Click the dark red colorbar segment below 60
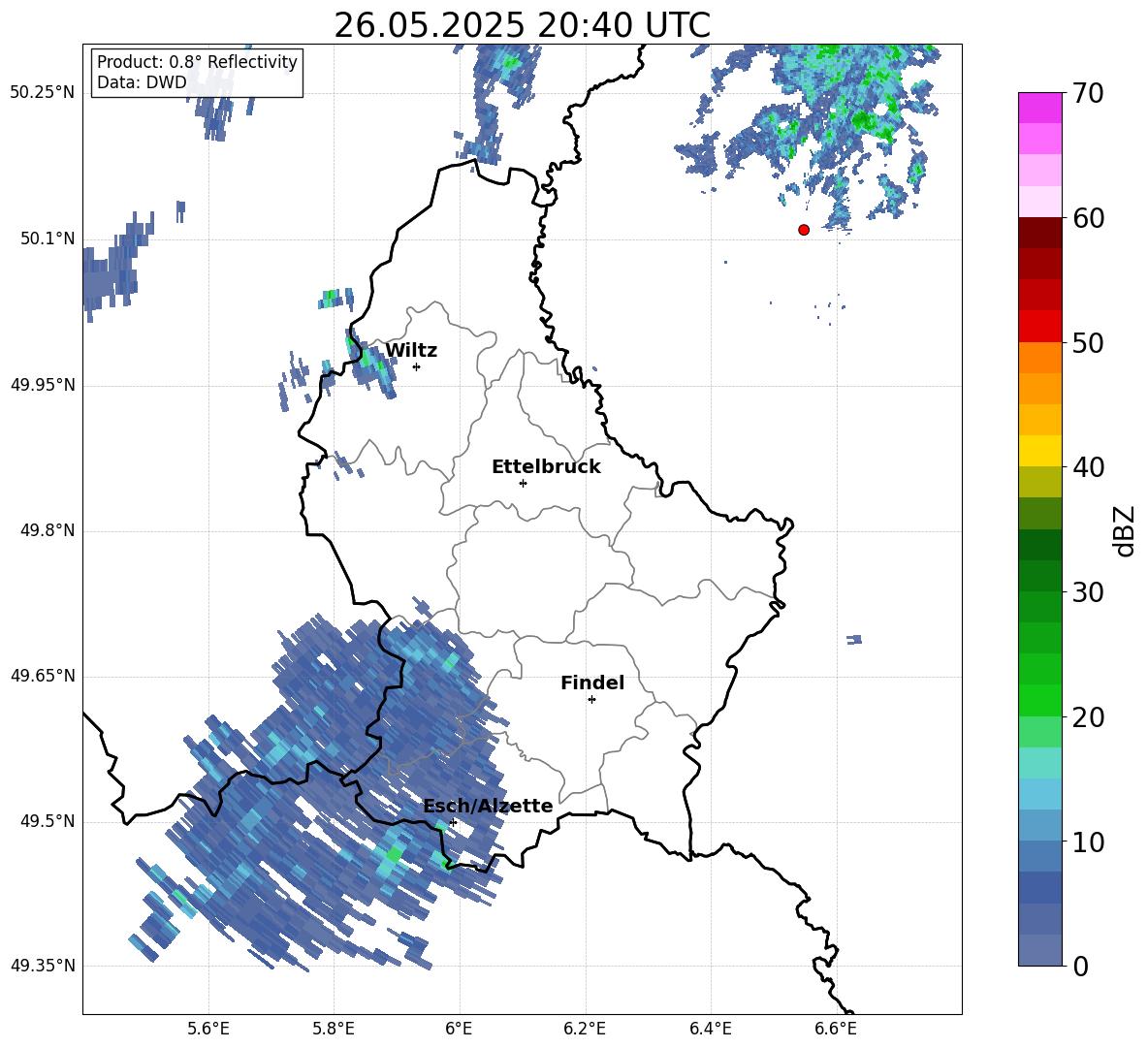The width and height of the screenshot is (1148, 1048). 1039,232
